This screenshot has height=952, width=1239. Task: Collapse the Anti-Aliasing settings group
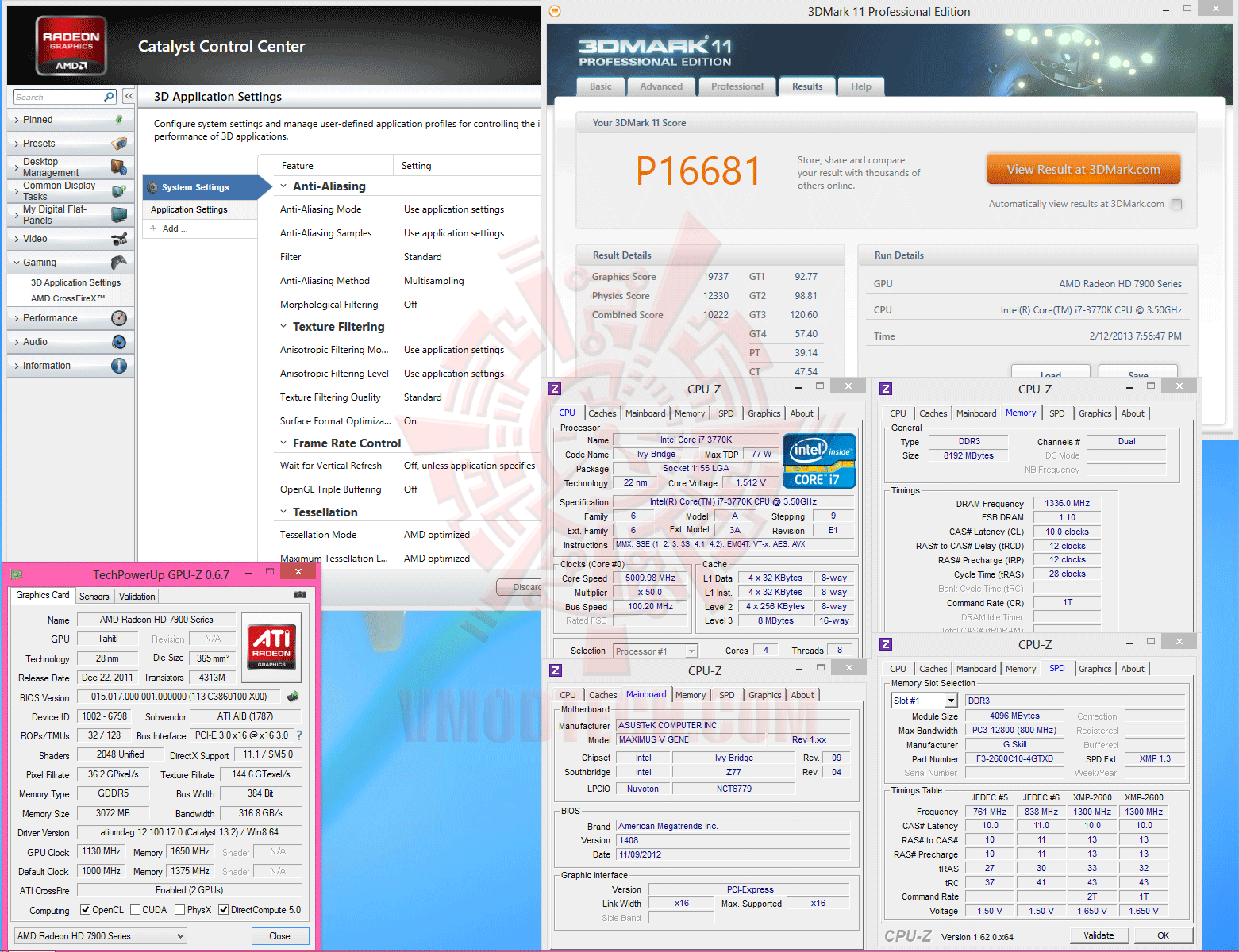(x=283, y=186)
